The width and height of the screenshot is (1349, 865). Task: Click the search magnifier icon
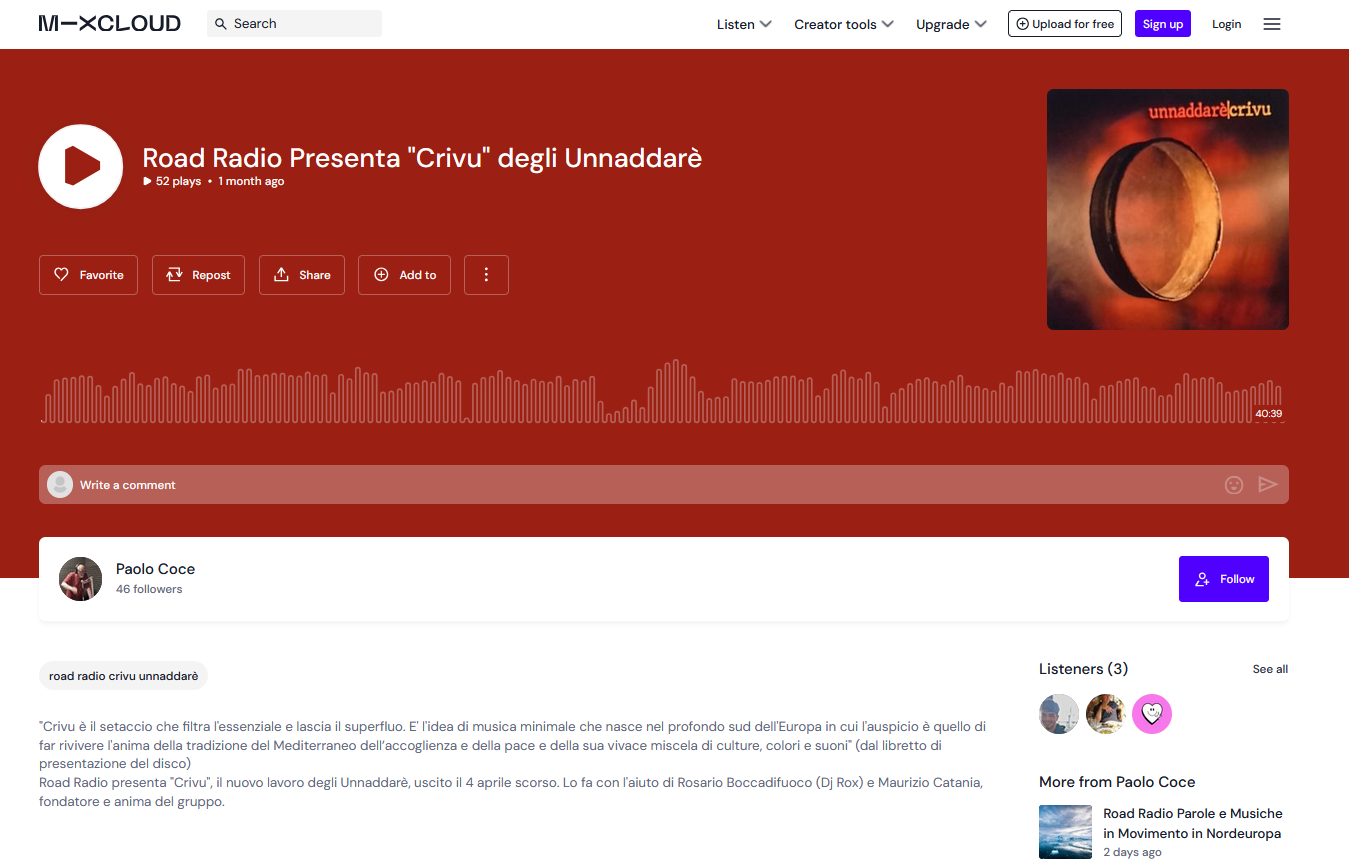(221, 24)
